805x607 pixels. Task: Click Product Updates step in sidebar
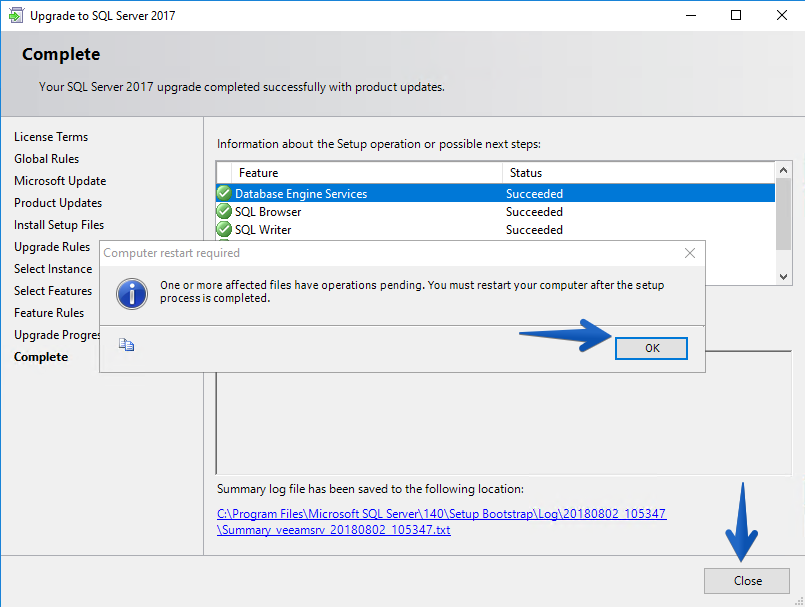click(x=58, y=203)
